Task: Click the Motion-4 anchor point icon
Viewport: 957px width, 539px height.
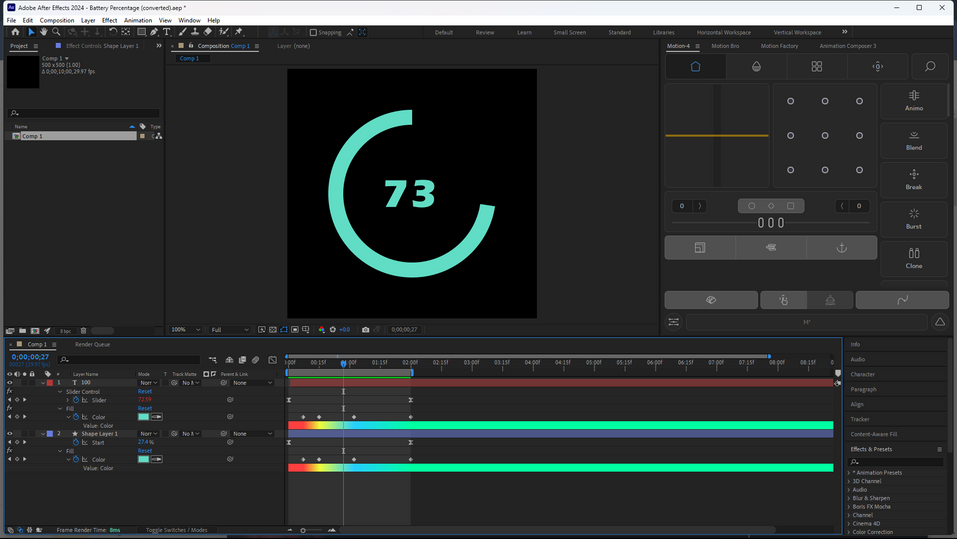Action: click(x=841, y=247)
